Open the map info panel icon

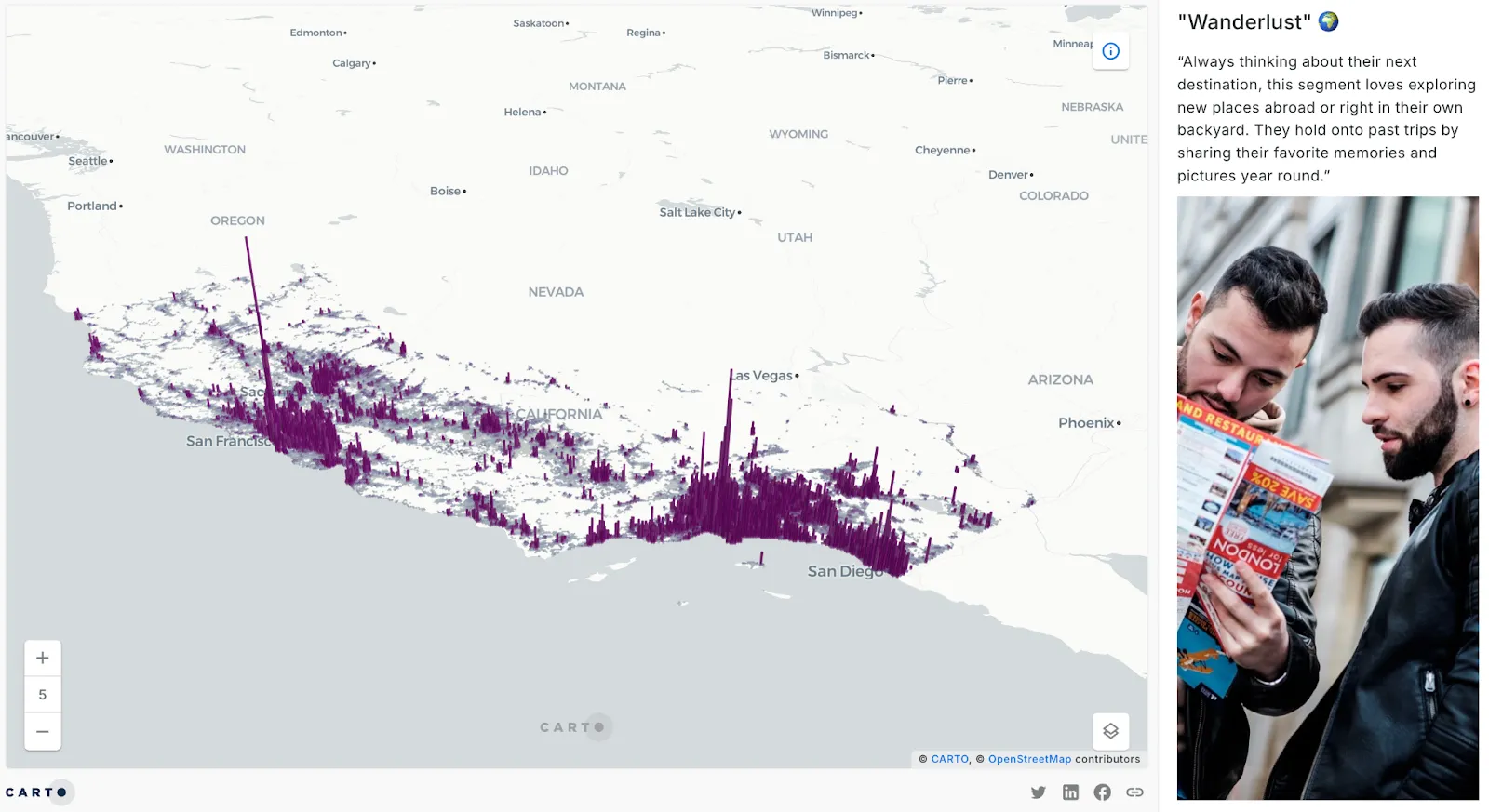tap(1110, 51)
